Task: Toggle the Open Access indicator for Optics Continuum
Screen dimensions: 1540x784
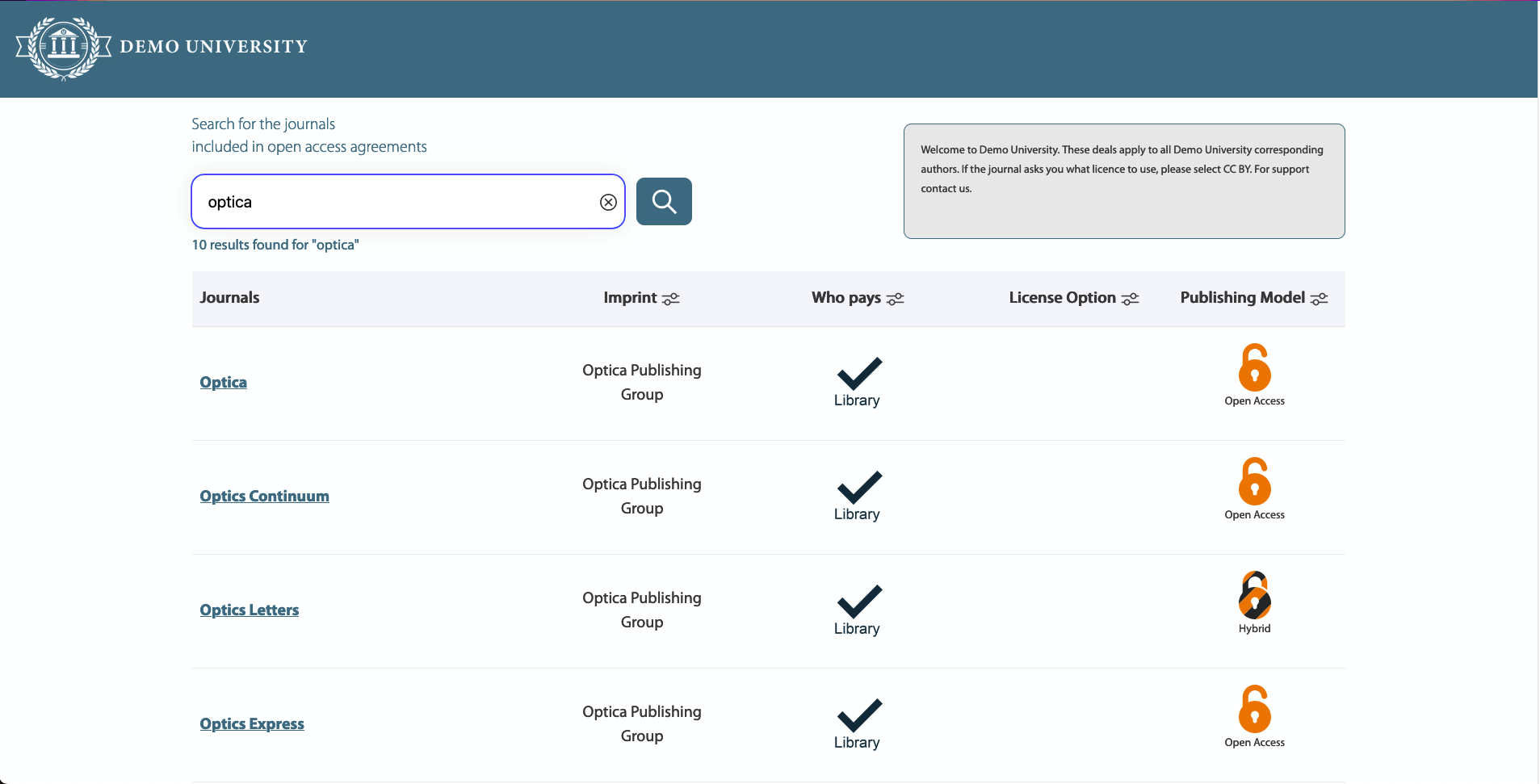Action: pyautogui.click(x=1253, y=482)
